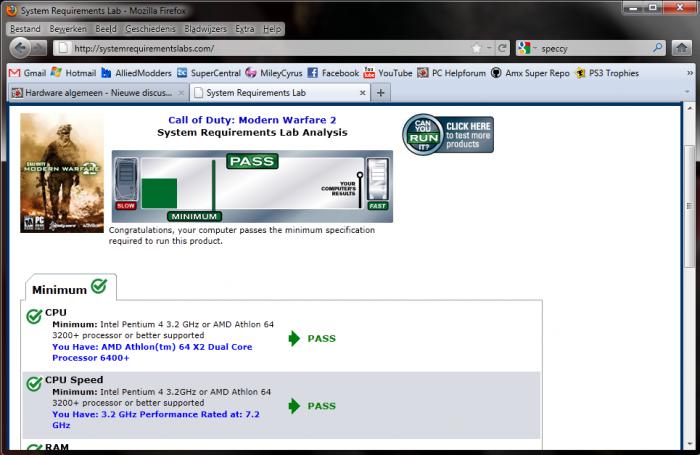Click 'You Have: AMD Athlon(tm) 64 X2' text
Screen dimensions: 700x455
tap(152, 352)
